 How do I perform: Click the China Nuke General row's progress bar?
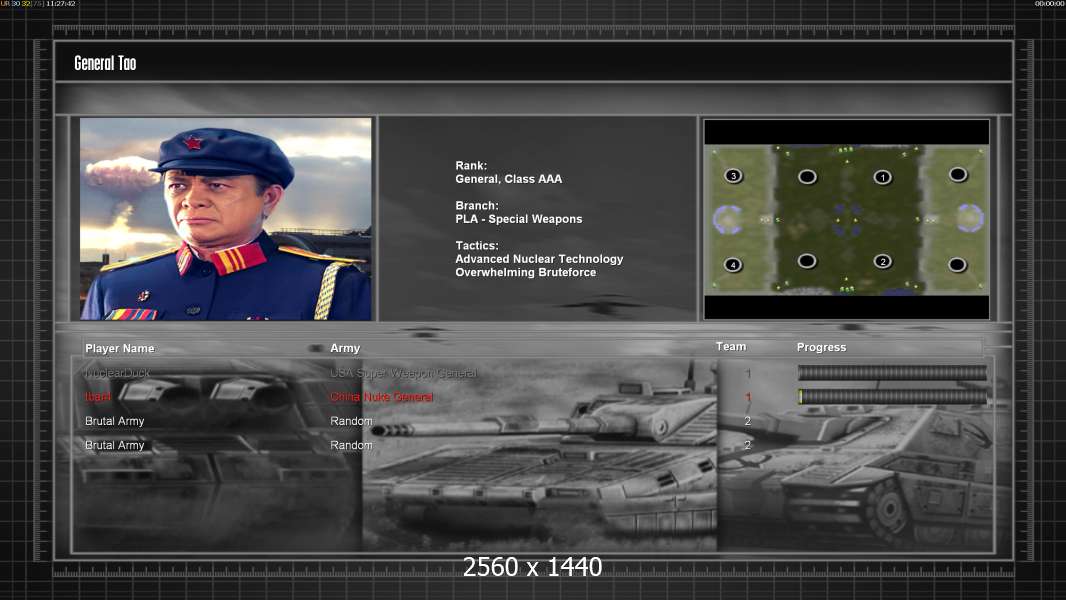892,397
